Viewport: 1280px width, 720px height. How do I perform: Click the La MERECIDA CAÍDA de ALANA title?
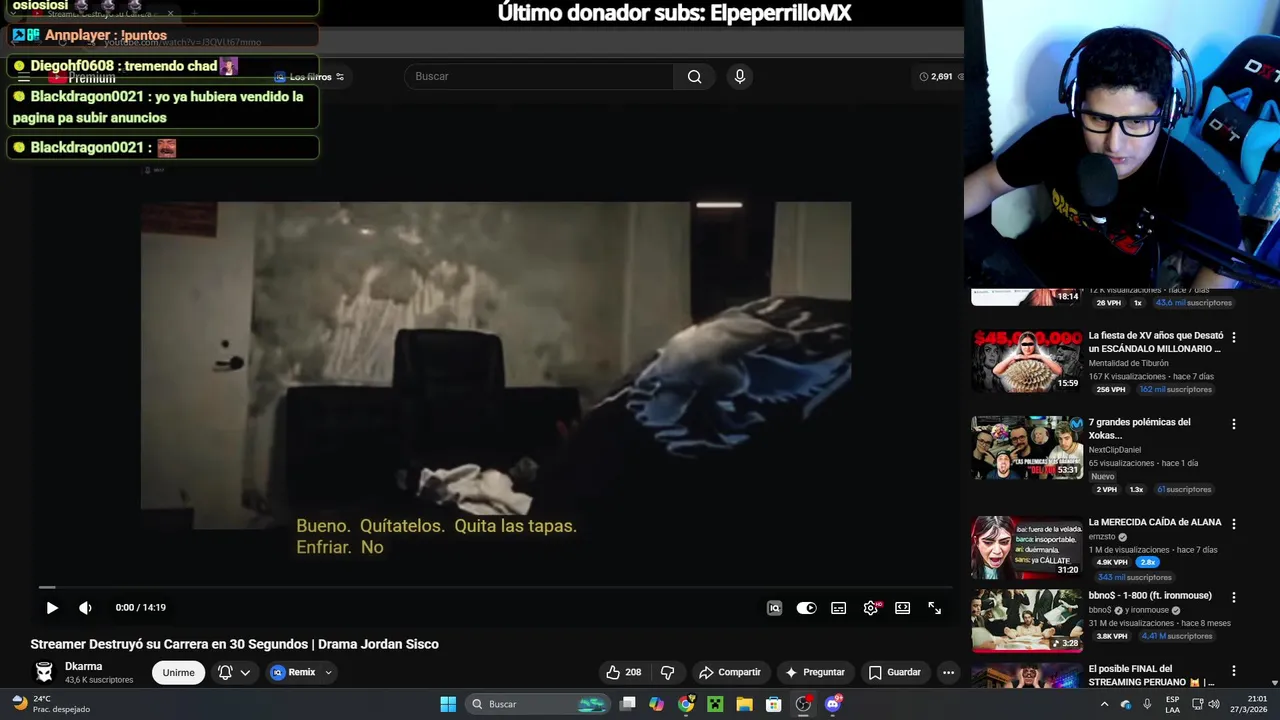(x=1155, y=522)
